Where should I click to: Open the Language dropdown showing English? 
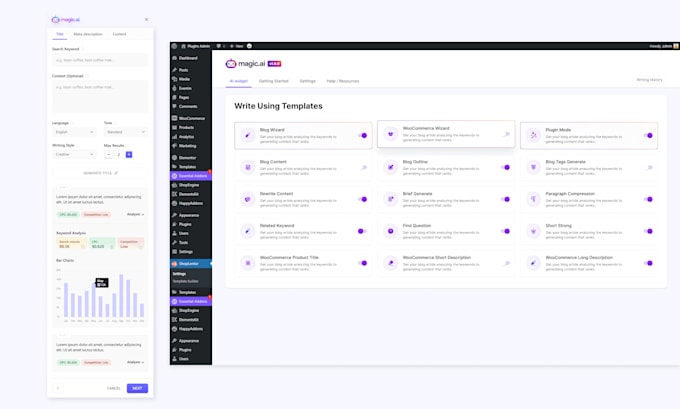point(74,132)
